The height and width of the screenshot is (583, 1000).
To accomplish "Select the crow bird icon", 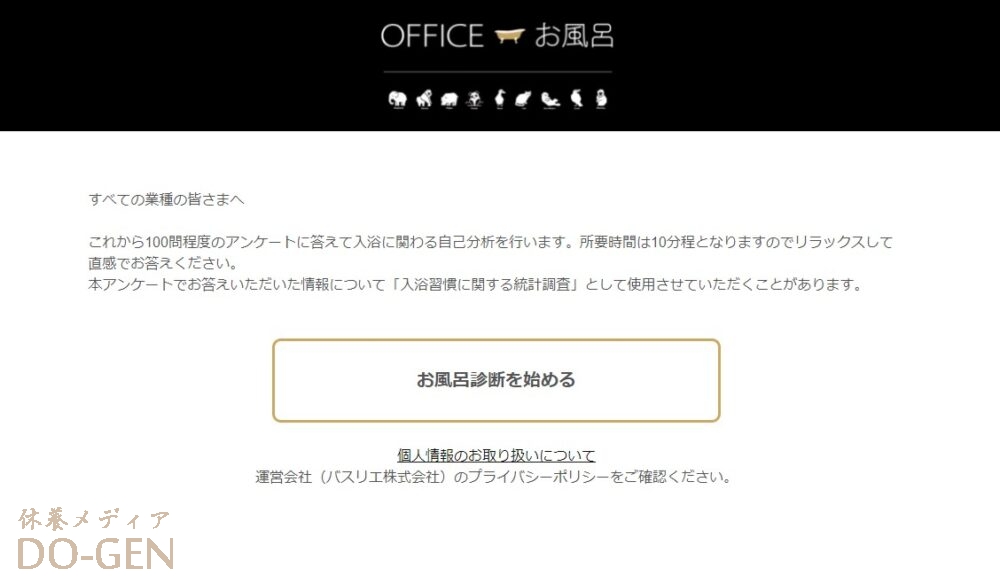I will 577,99.
